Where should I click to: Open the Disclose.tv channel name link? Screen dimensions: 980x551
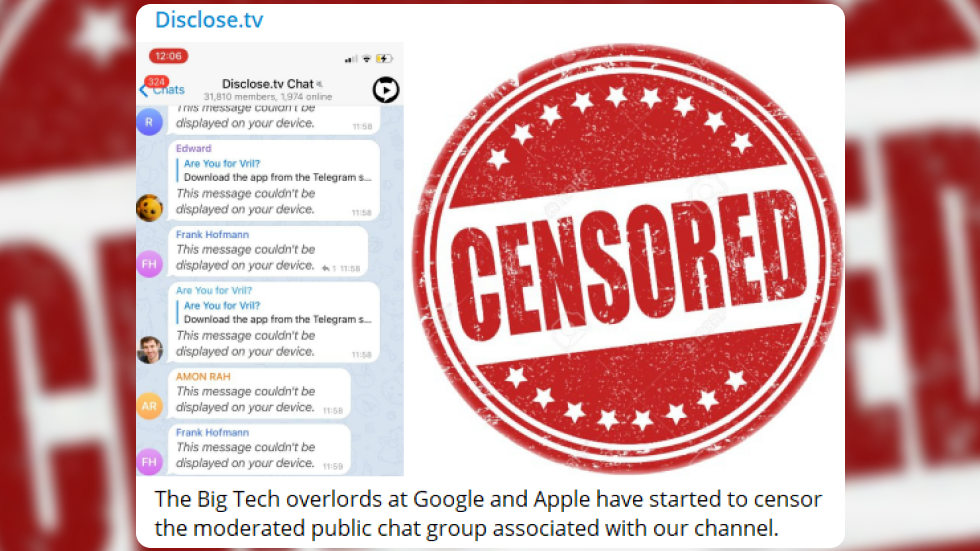(x=209, y=19)
